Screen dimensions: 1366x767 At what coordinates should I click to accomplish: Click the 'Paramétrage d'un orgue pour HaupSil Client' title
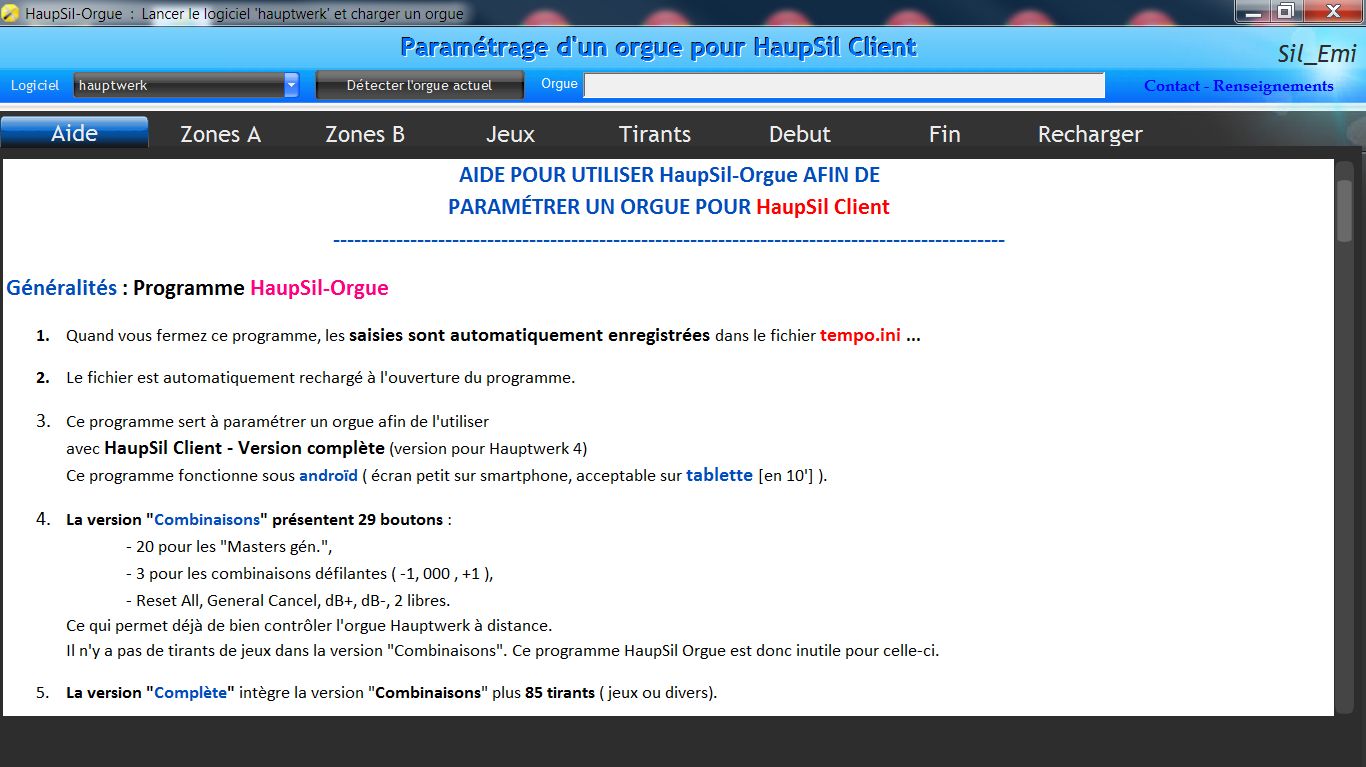tap(658, 47)
